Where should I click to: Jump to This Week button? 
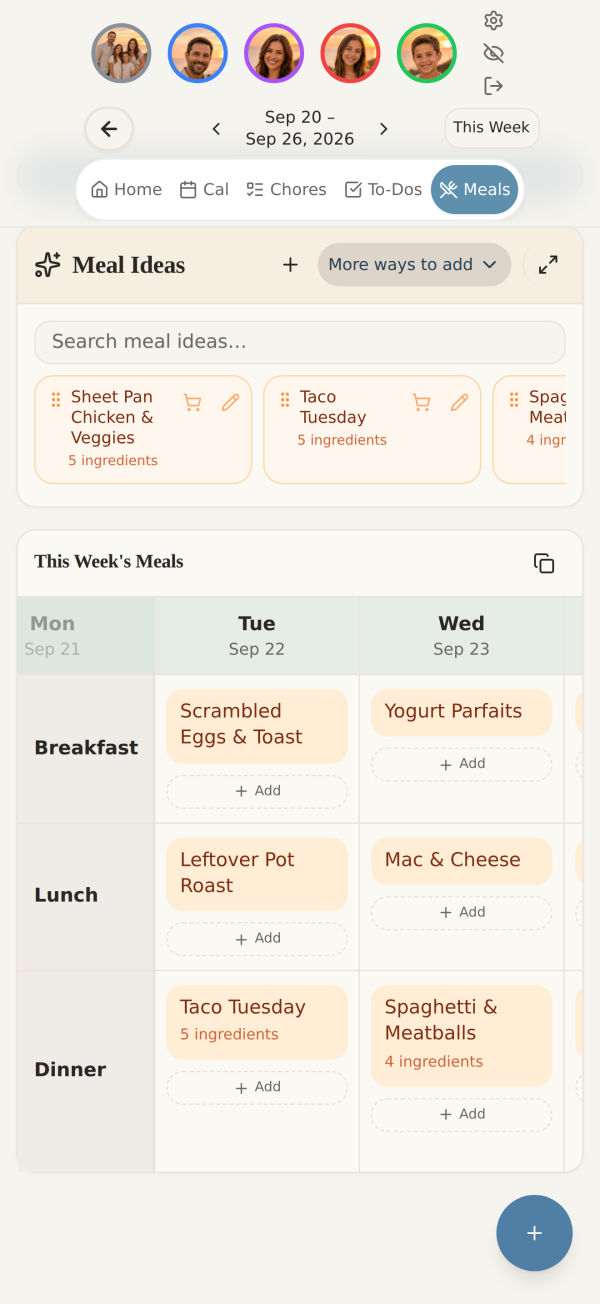[491, 128]
